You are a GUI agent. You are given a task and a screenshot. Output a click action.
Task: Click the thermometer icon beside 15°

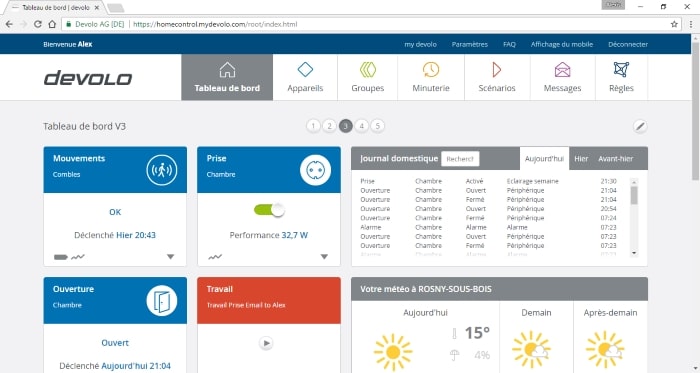(454, 334)
